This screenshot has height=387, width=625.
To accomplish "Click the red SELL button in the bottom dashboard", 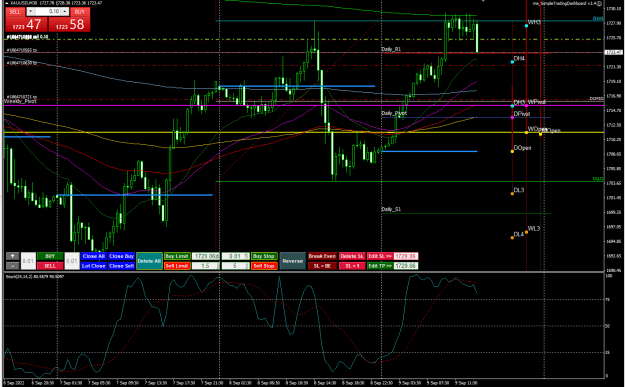I will coord(50,266).
